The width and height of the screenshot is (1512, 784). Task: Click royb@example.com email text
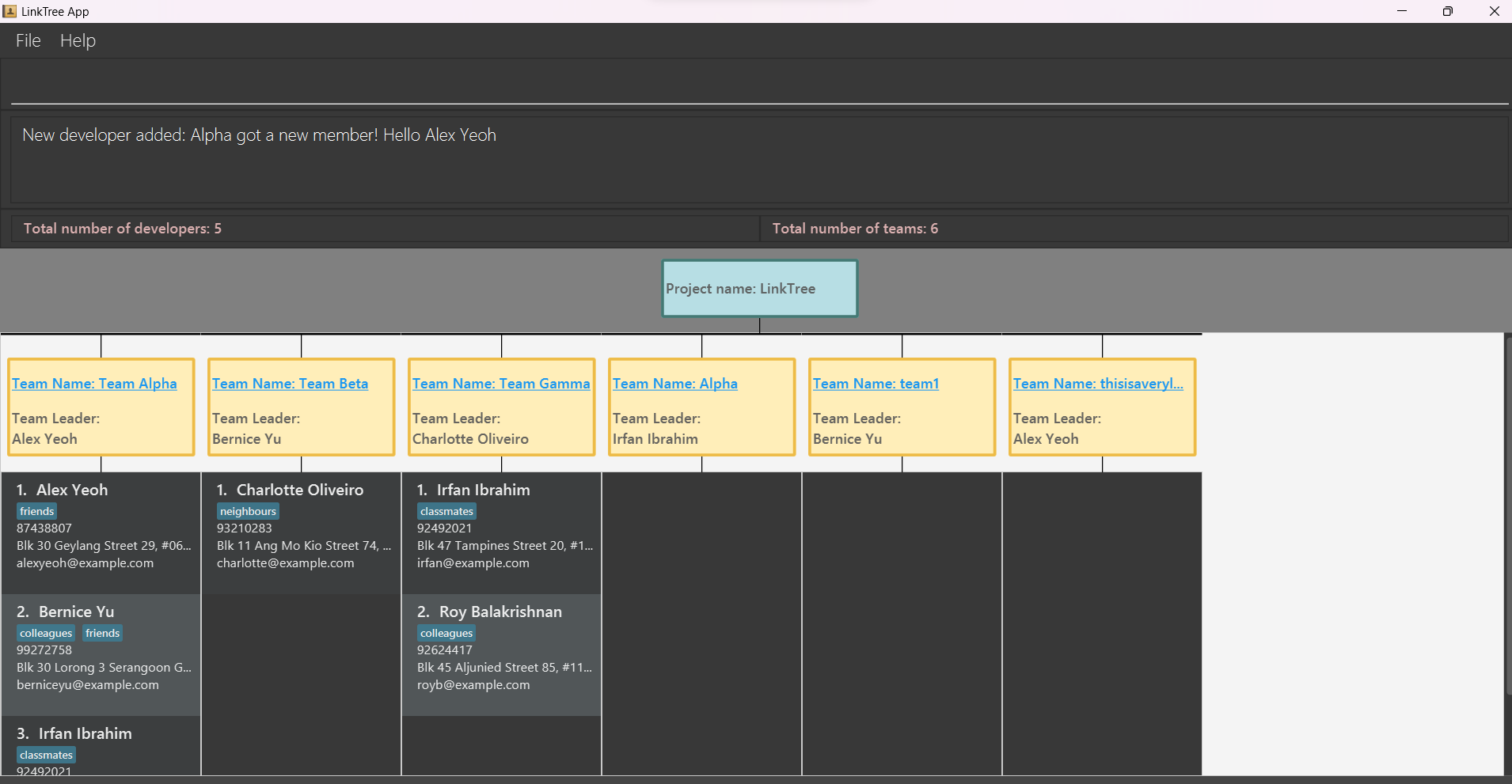tap(473, 685)
